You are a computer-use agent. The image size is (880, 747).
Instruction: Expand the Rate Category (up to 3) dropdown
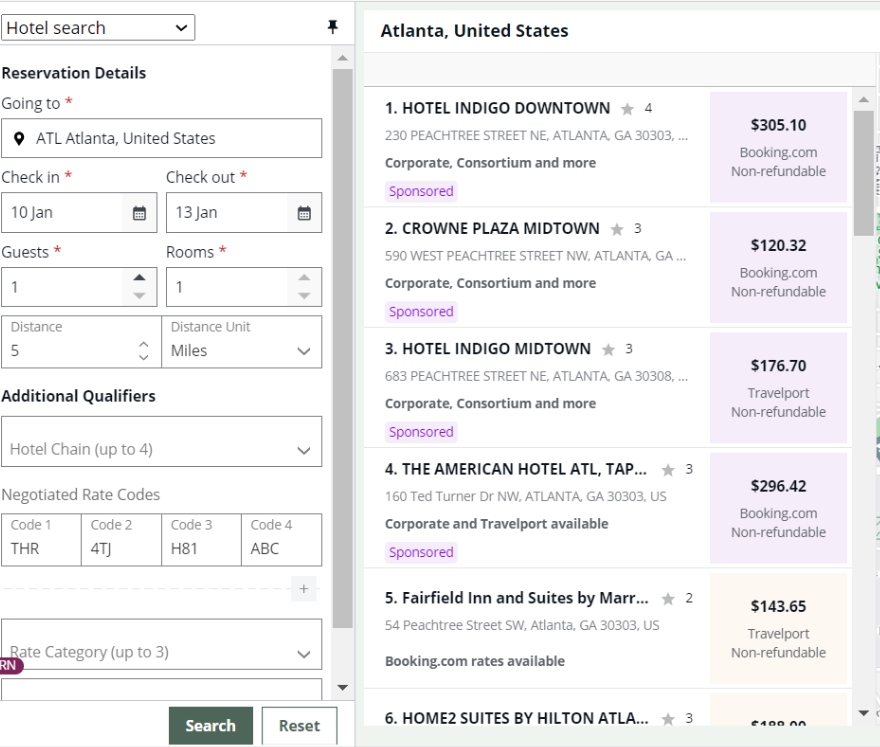tap(162, 644)
